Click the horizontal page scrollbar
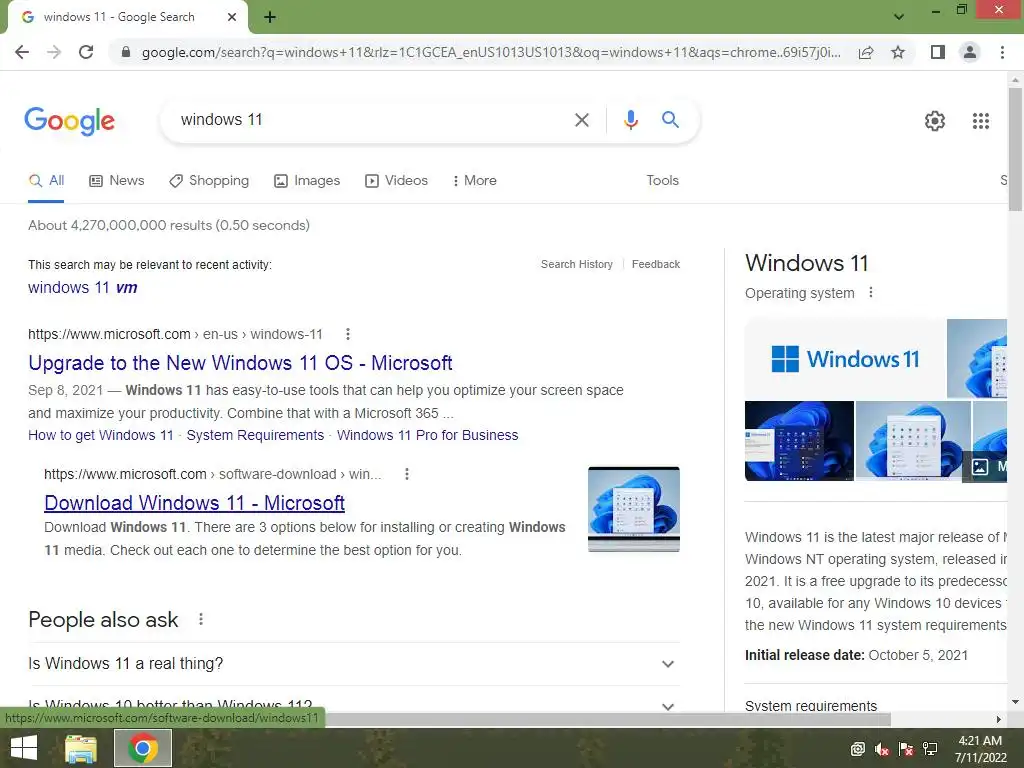1024x768 pixels. tap(607, 719)
